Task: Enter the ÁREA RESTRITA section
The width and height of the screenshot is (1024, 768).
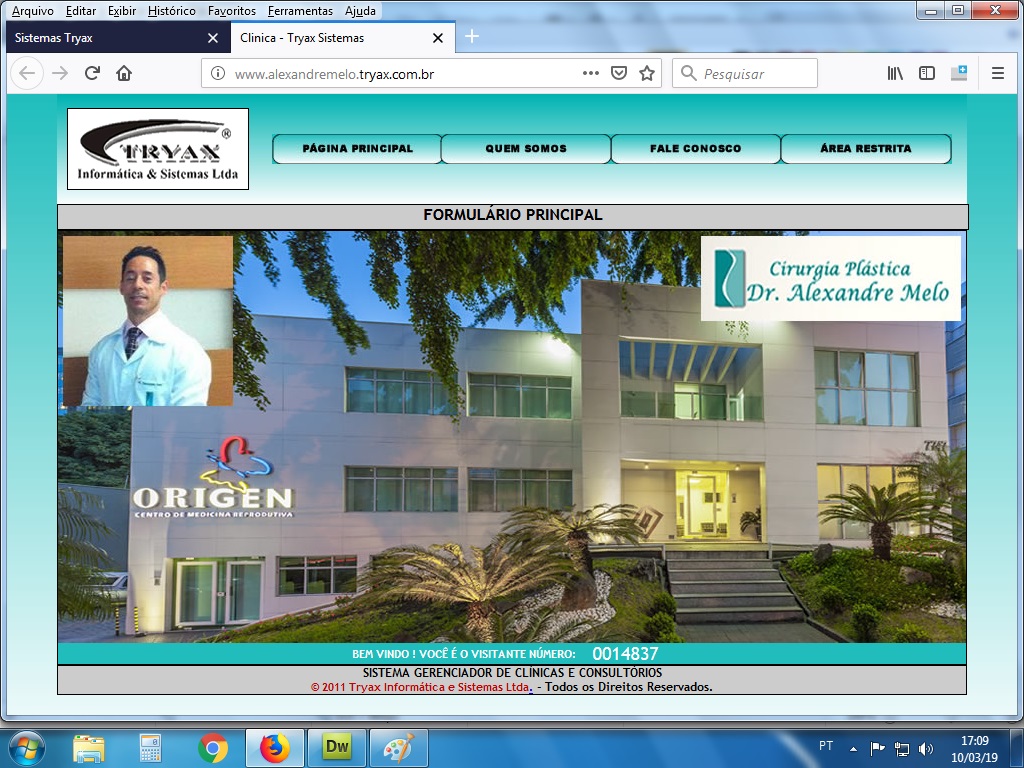Action: point(866,148)
